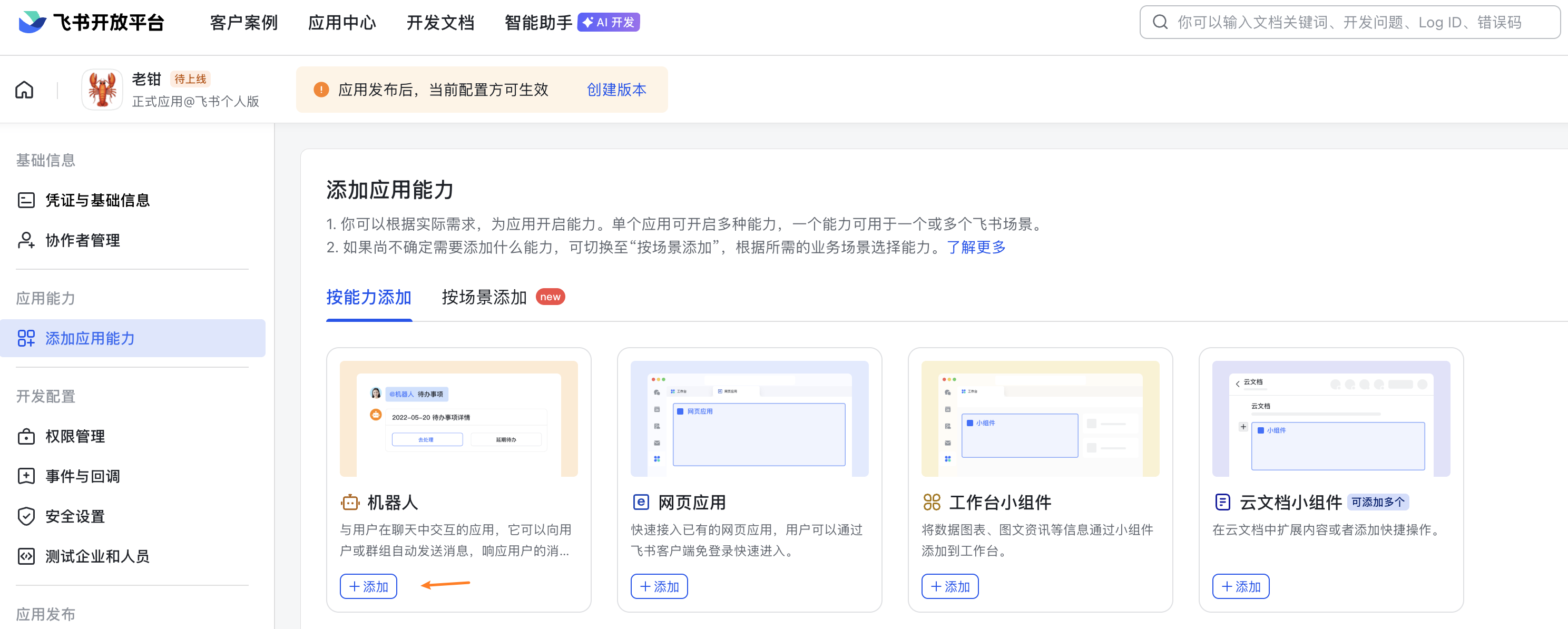Click 测试企业和人员 code icon

point(26,557)
